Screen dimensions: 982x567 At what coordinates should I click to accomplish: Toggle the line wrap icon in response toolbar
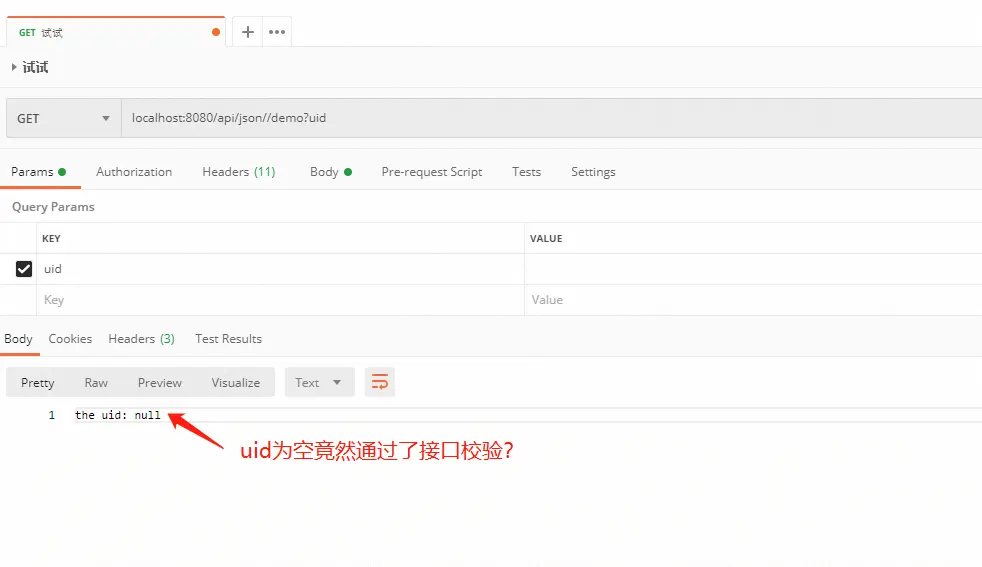pos(380,382)
